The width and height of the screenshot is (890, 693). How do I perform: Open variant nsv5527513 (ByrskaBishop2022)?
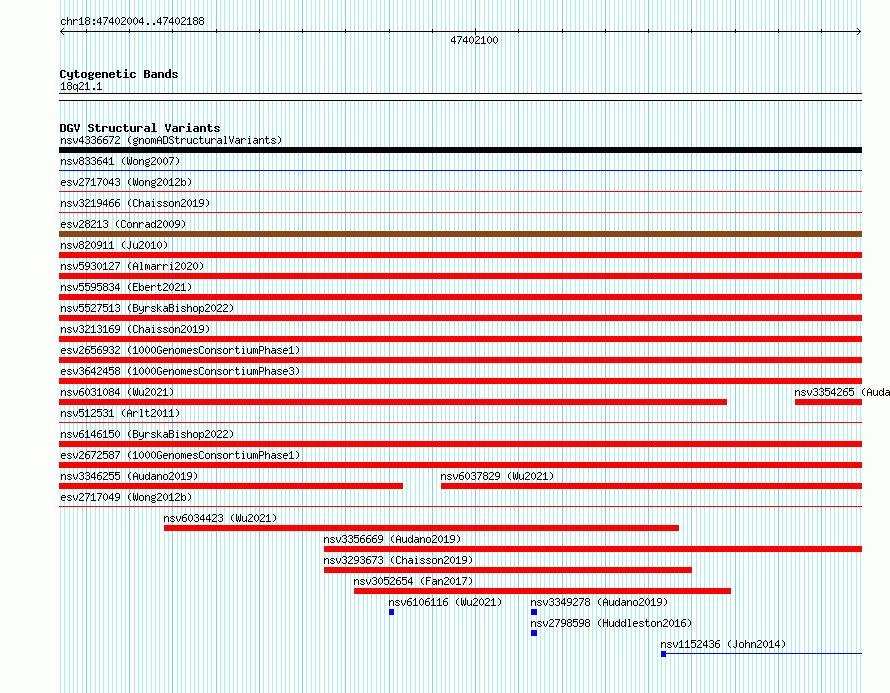(x=147, y=308)
